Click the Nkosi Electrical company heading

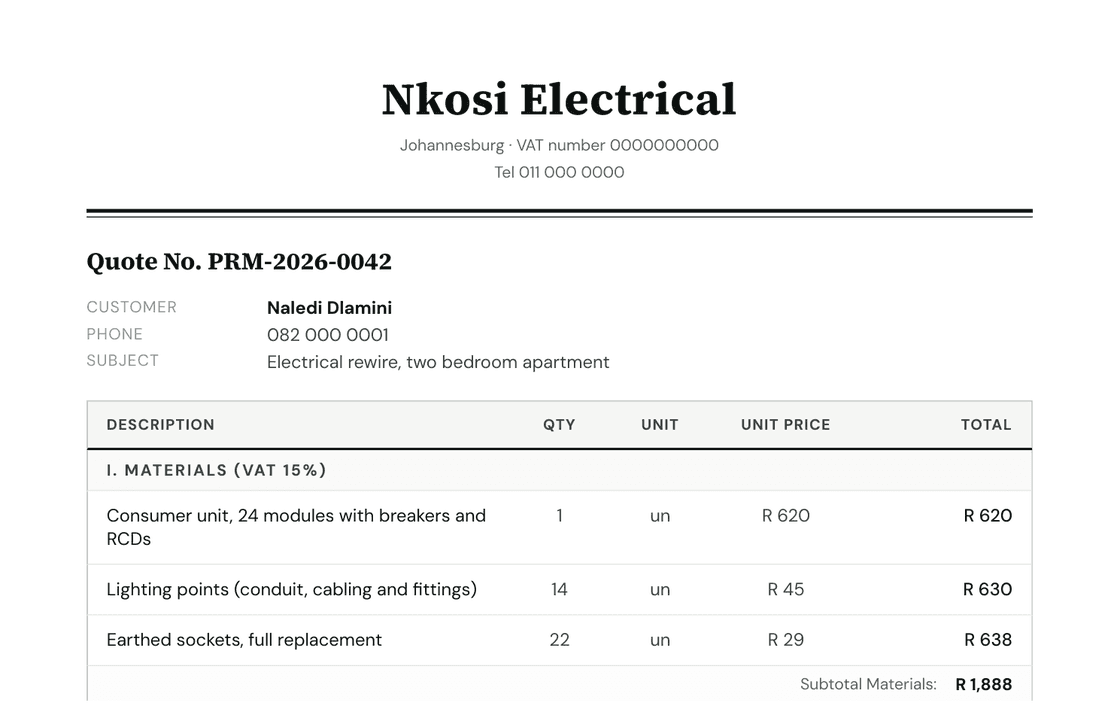[x=559, y=99]
